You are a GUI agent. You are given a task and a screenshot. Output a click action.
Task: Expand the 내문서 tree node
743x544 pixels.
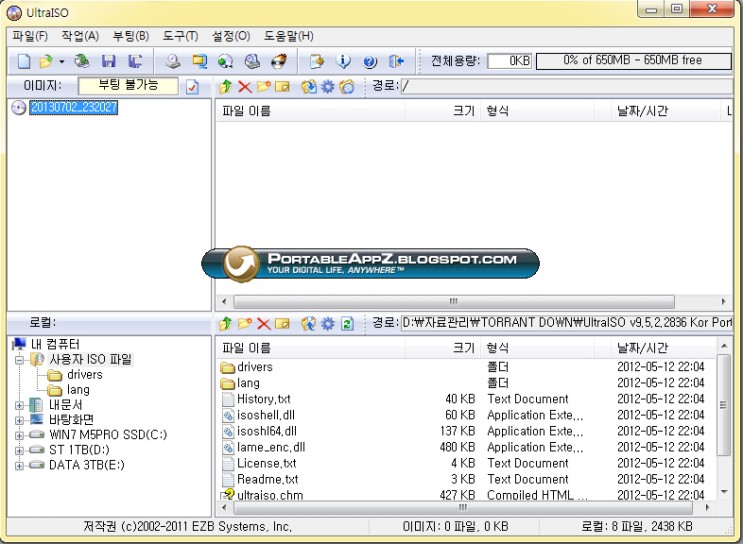[19, 405]
